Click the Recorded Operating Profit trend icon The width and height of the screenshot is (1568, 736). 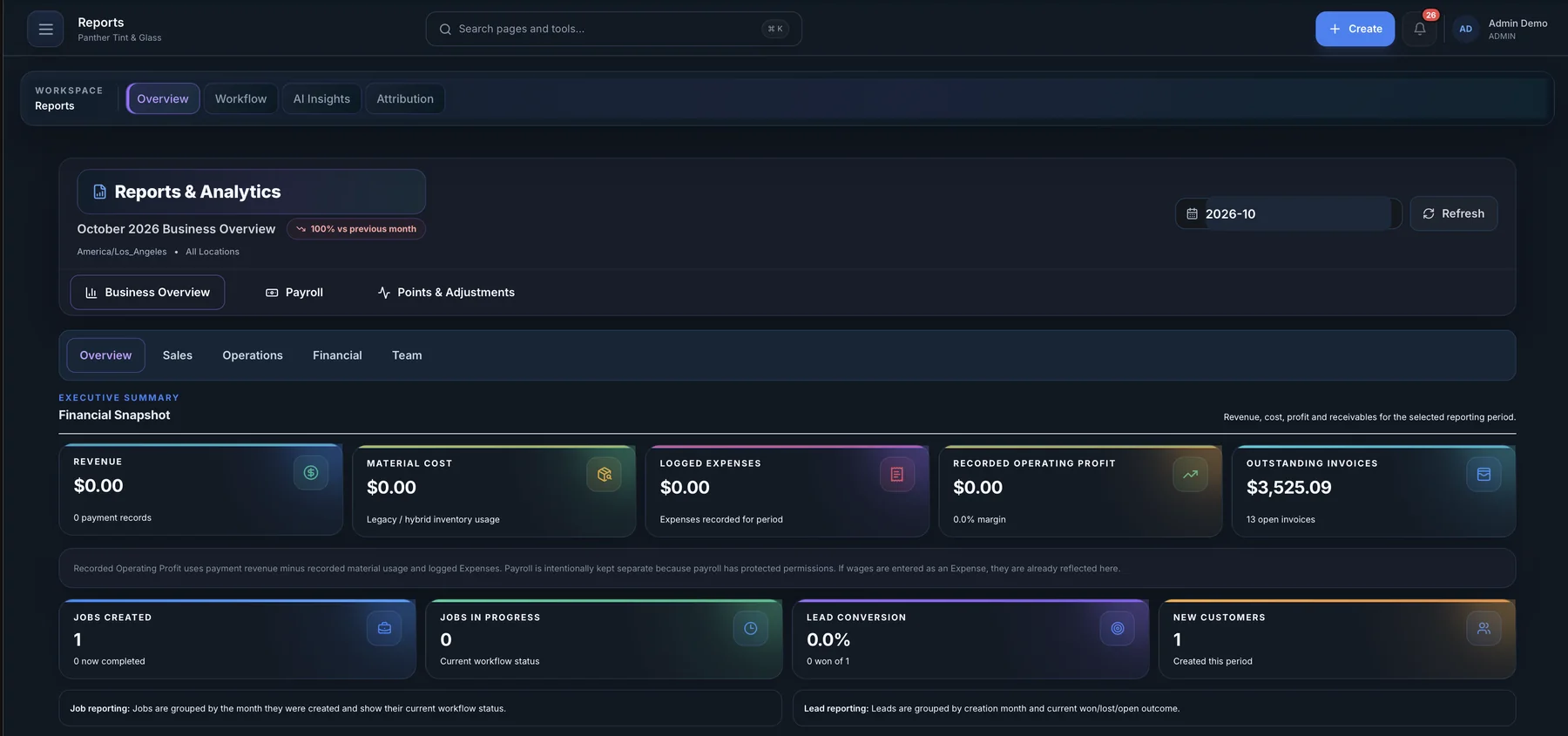pyautogui.click(x=1191, y=475)
